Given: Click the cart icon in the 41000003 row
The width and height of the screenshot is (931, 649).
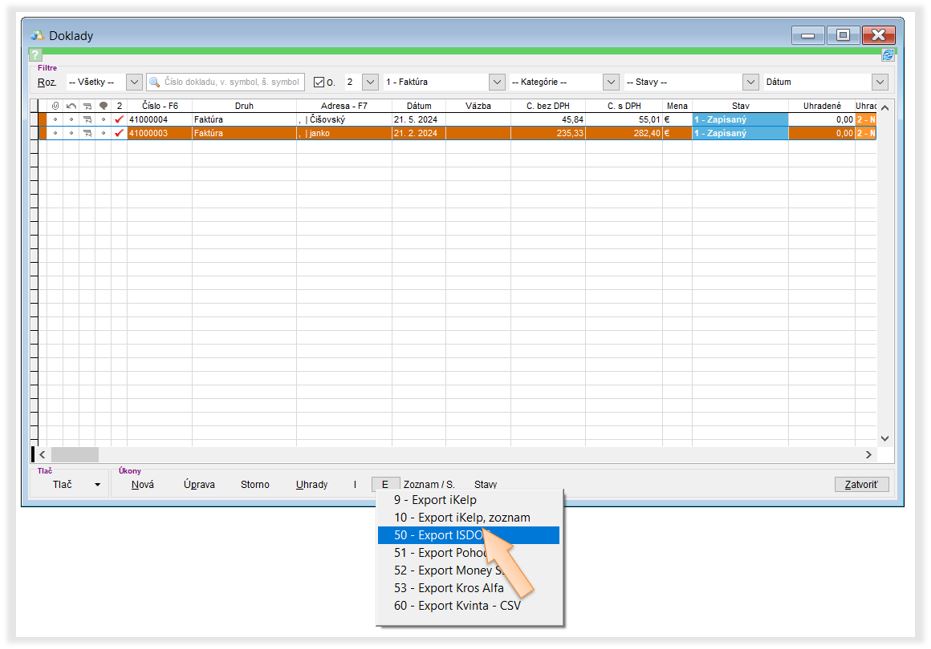Looking at the screenshot, I should [87, 133].
